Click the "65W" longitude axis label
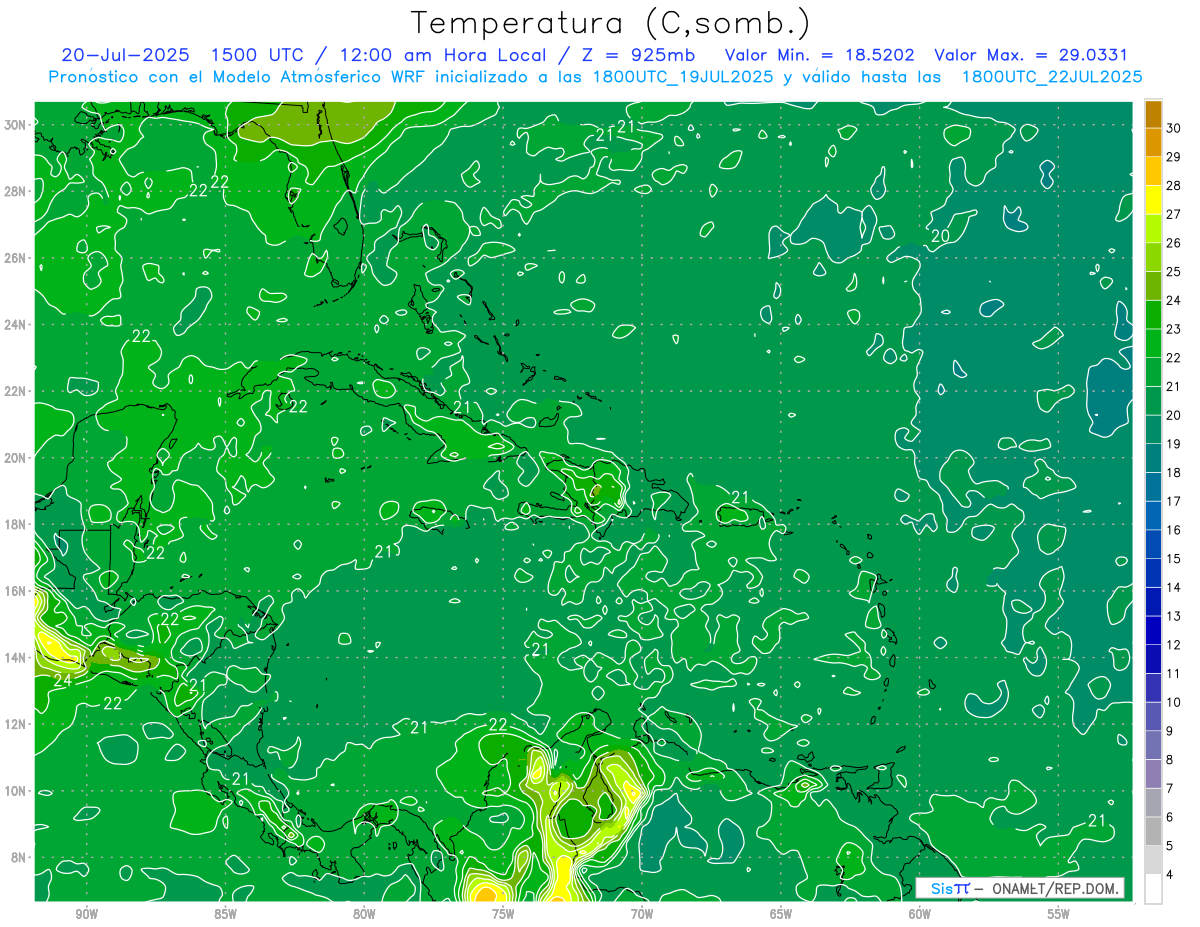The image size is (1200, 927). 781,914
